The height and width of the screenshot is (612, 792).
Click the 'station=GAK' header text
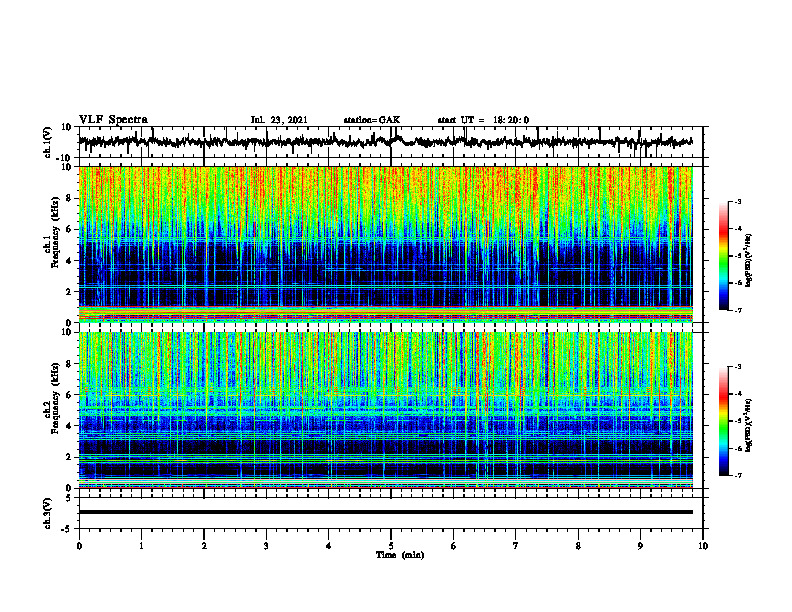[372, 120]
